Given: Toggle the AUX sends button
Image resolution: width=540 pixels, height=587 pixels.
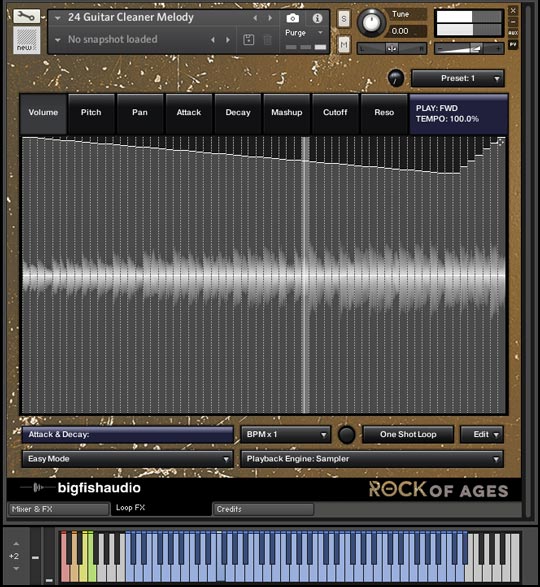Looking at the screenshot, I should [x=513, y=33].
